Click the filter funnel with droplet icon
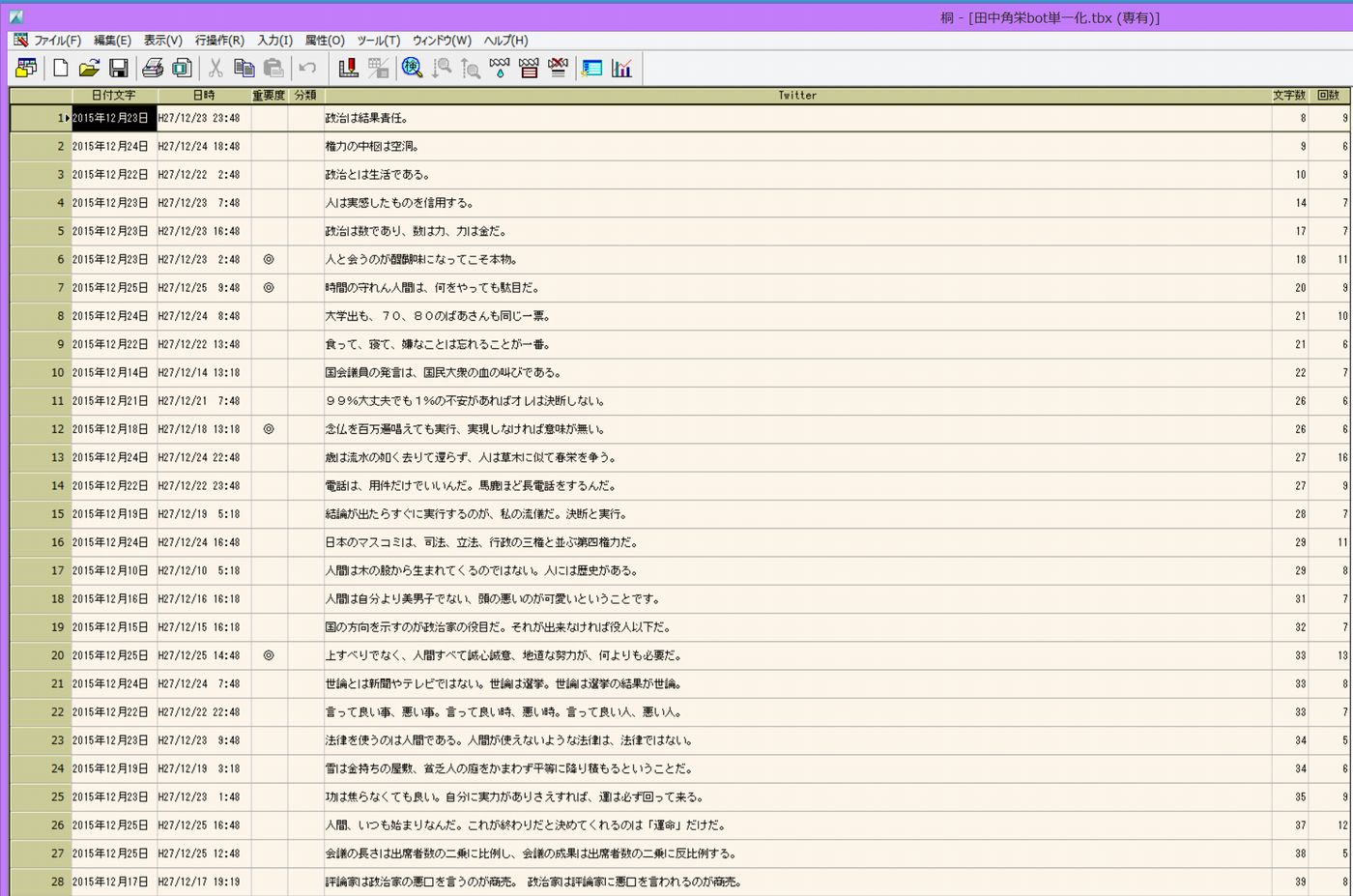 [x=499, y=68]
